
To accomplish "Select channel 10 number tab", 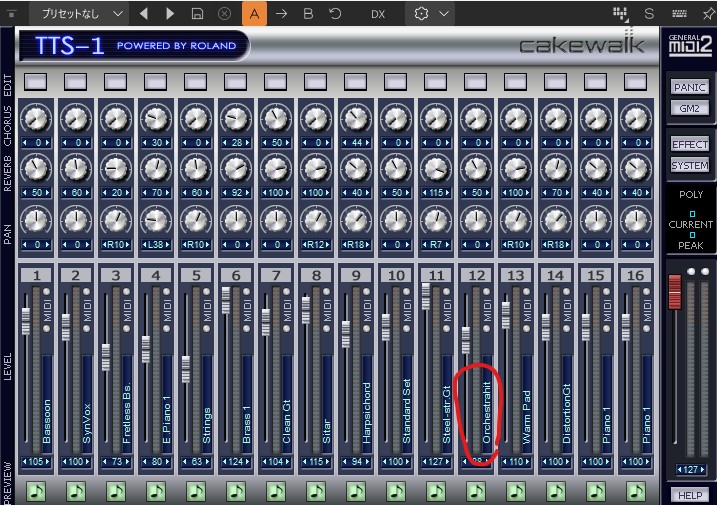I will pos(396,275).
